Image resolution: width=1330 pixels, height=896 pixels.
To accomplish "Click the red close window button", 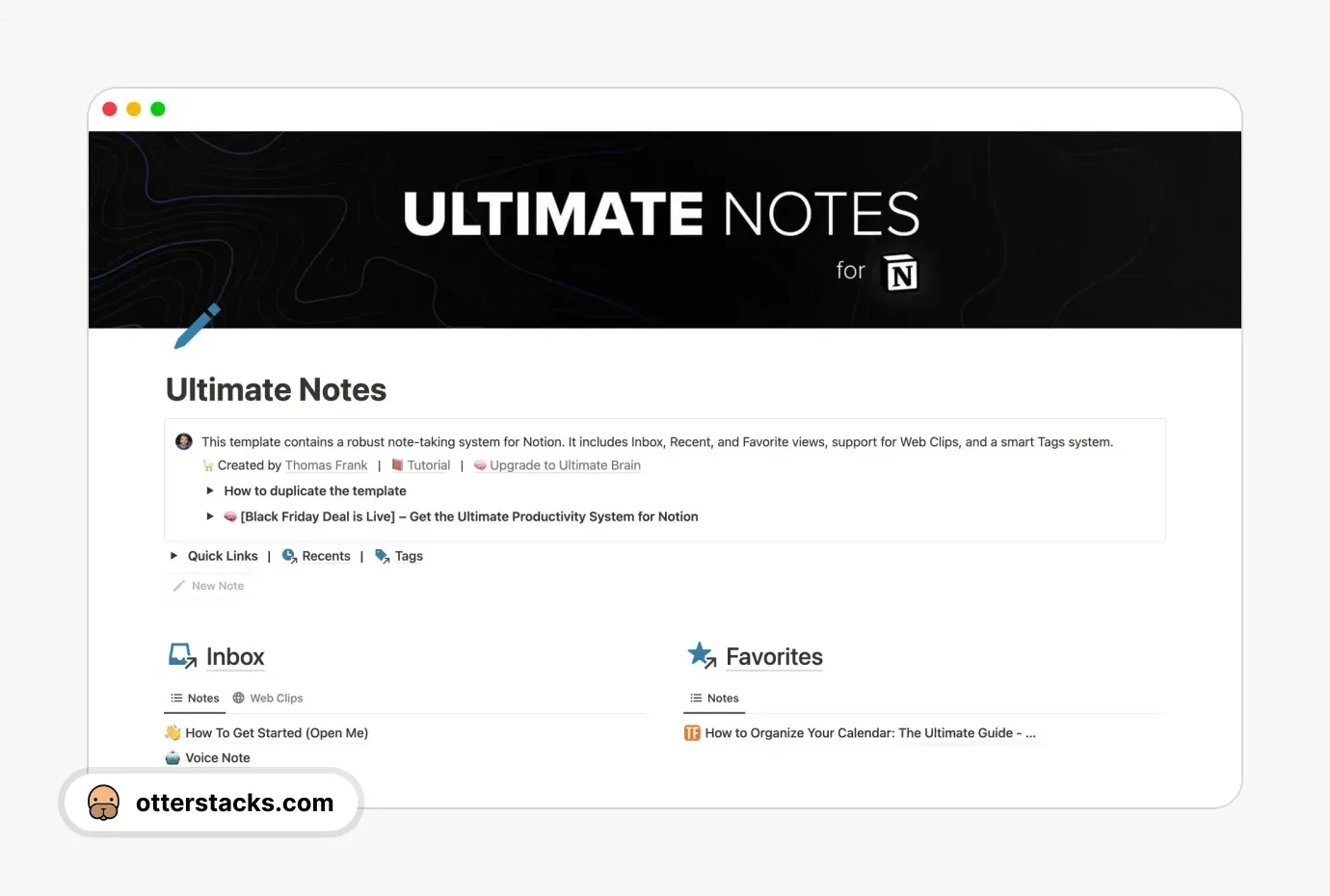I will tap(110, 109).
